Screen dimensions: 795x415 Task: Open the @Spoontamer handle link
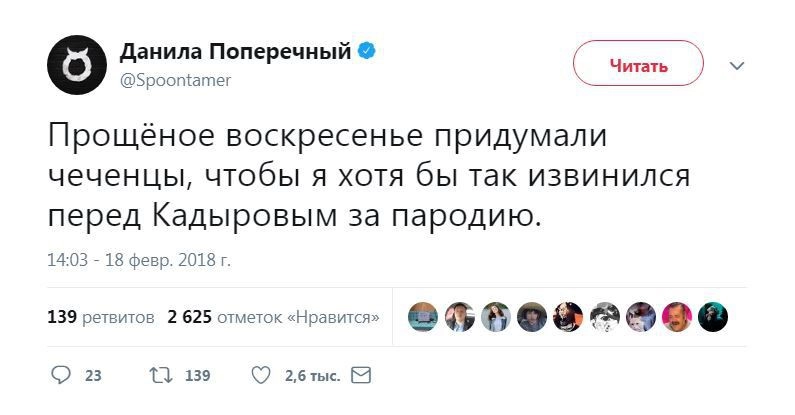click(175, 80)
